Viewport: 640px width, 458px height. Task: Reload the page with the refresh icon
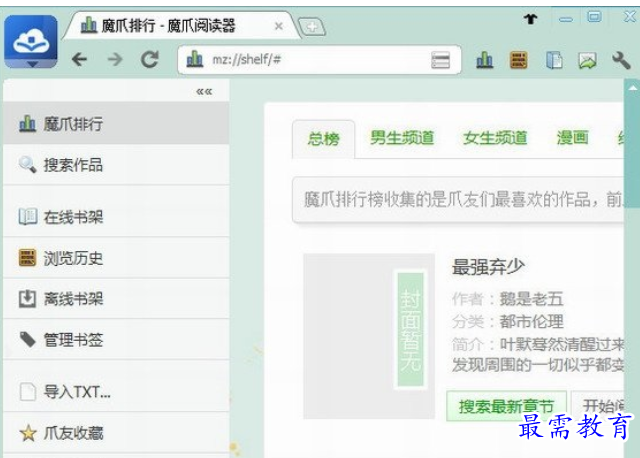pos(150,60)
